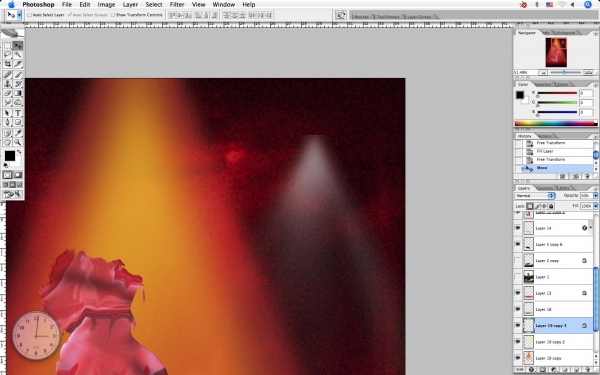Viewport: 600px width, 375px height.
Task: Select the Blur tool
Action: tap(7, 102)
